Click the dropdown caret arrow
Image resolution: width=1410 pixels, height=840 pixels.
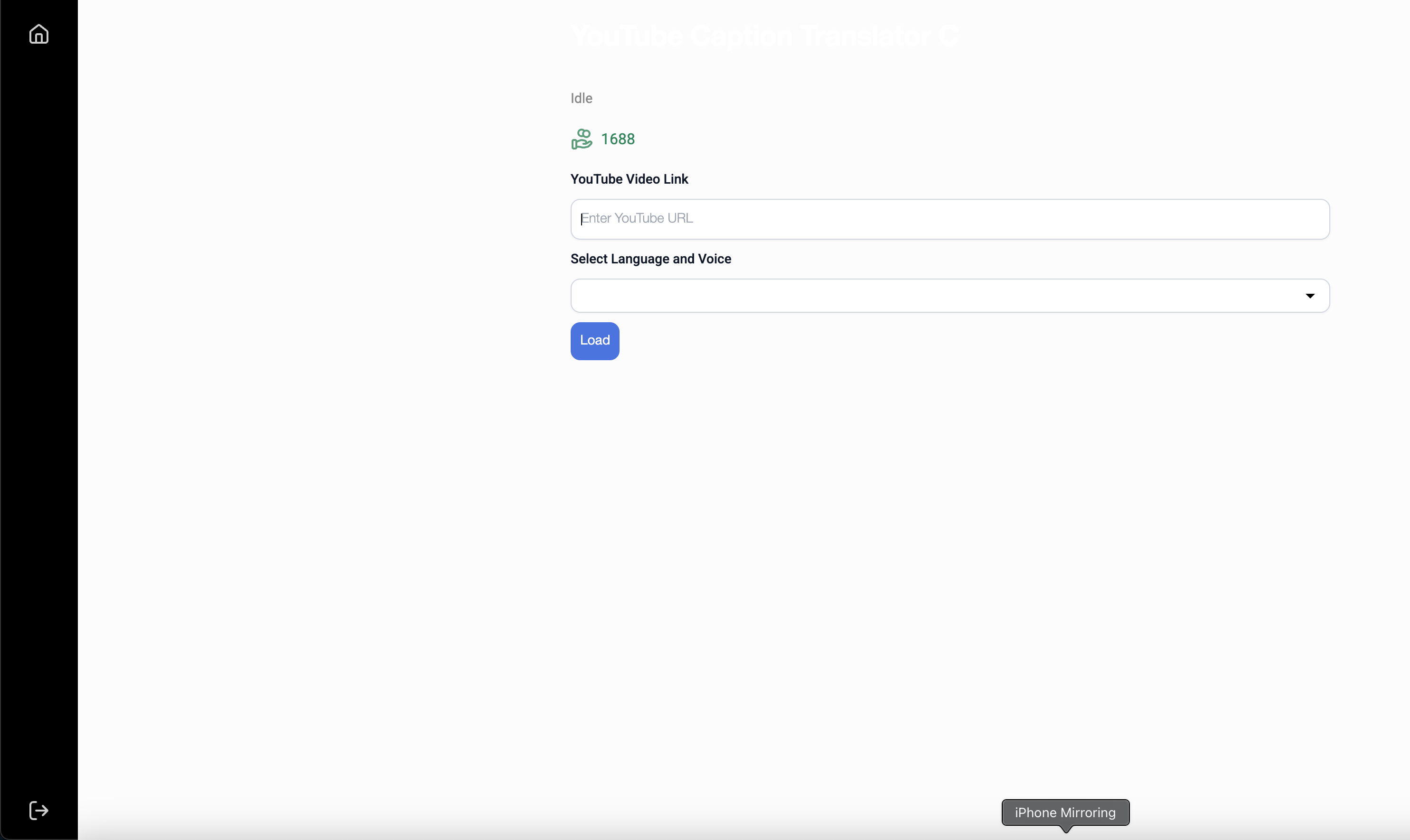point(1310,296)
